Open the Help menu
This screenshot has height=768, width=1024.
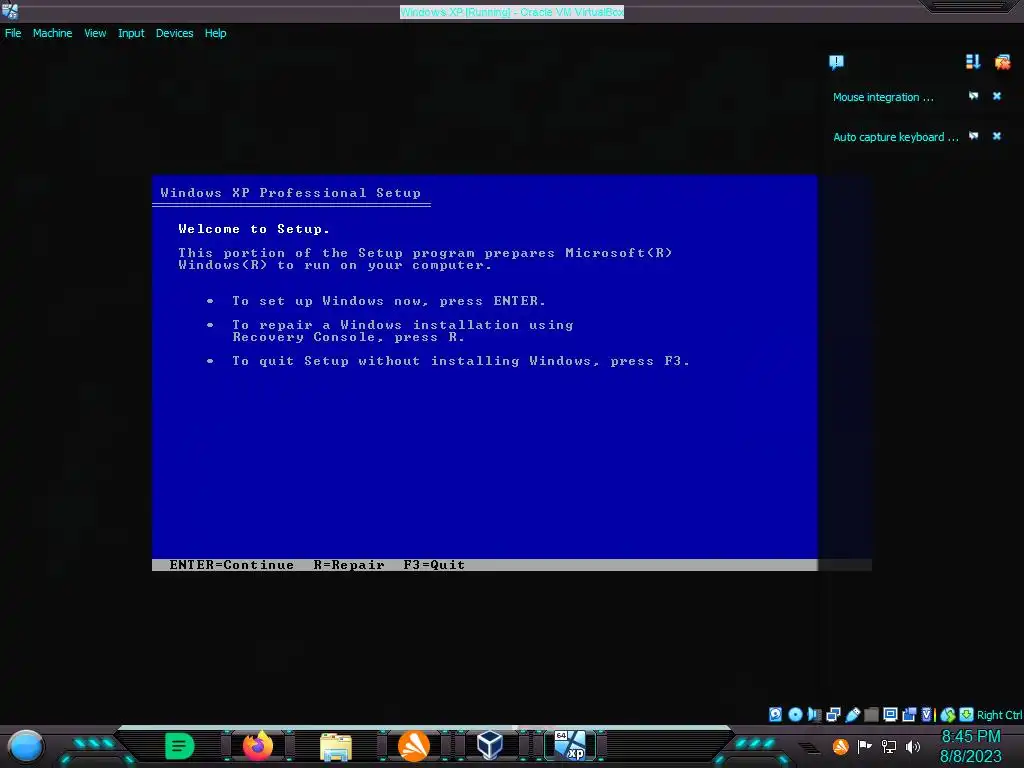[216, 33]
